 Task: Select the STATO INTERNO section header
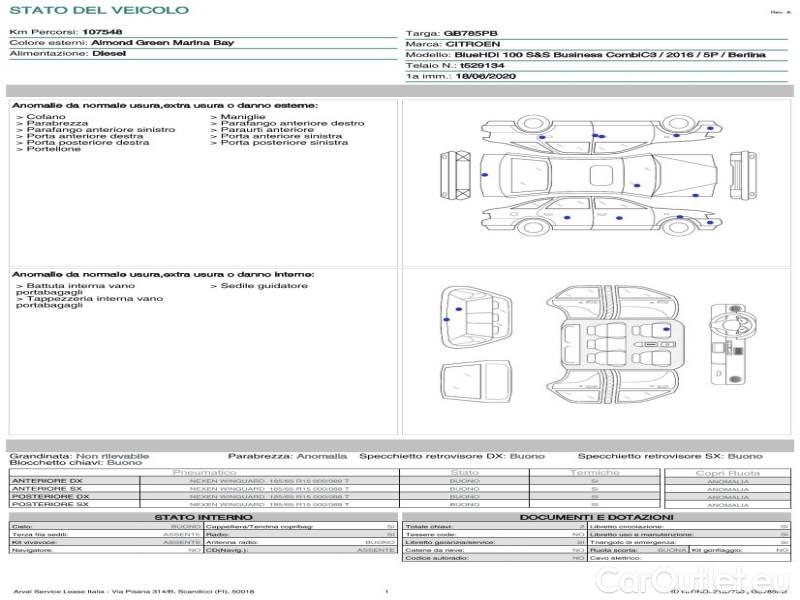tap(204, 517)
